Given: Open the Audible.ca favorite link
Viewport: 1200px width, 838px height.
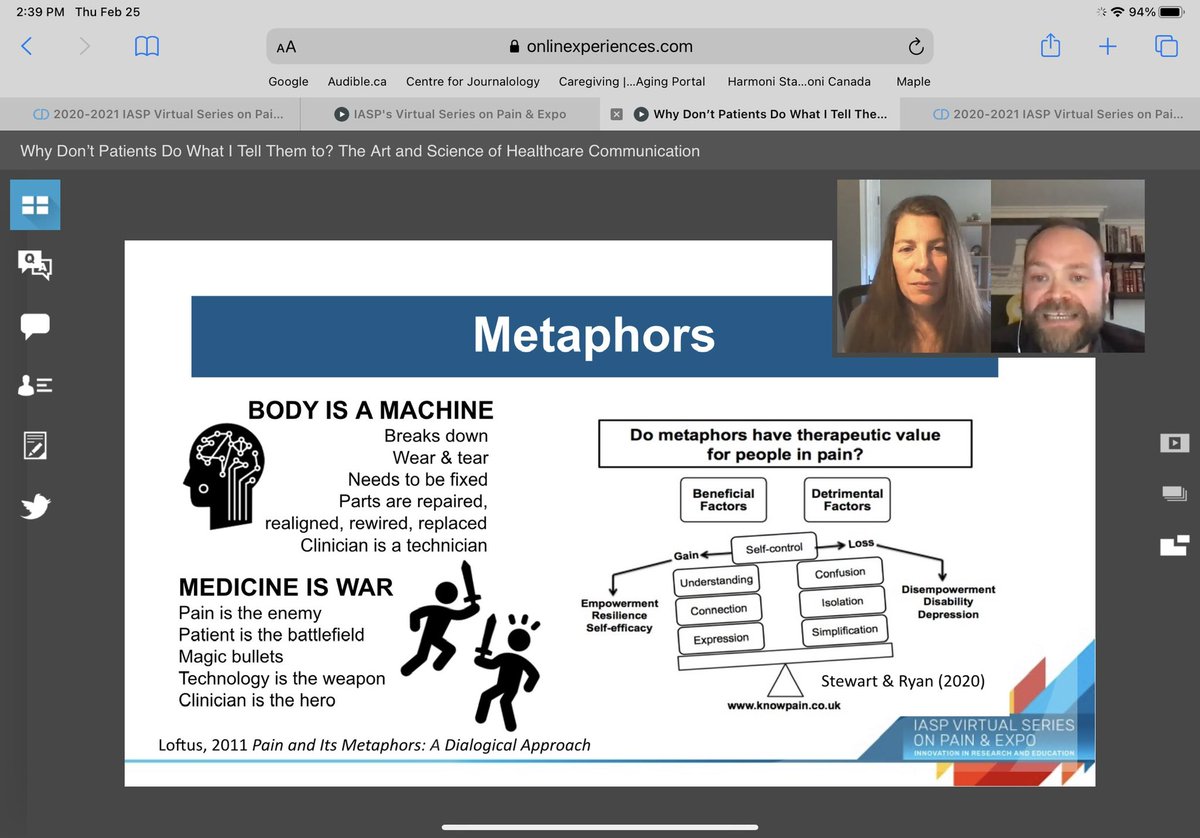Looking at the screenshot, I should [357, 81].
